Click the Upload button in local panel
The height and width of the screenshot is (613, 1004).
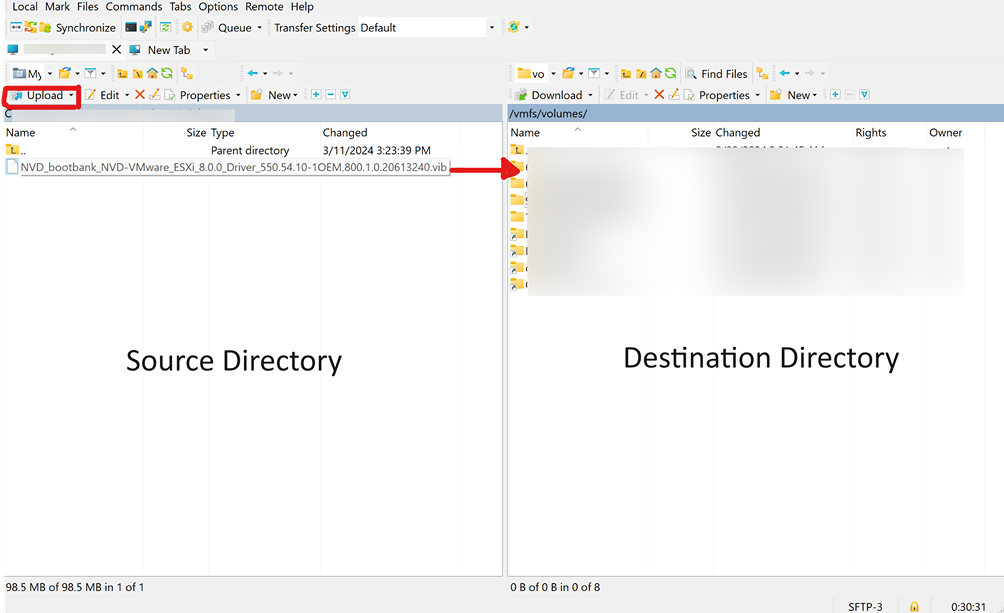coord(40,96)
